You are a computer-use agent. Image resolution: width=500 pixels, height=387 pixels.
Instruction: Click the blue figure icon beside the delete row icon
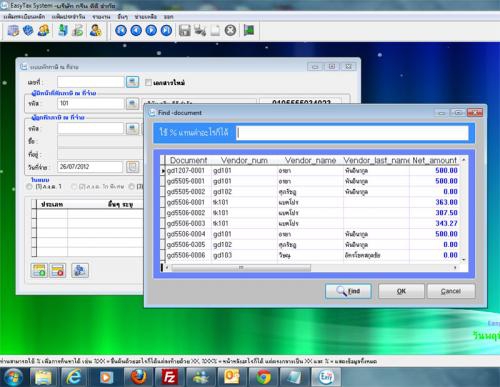pos(80,270)
